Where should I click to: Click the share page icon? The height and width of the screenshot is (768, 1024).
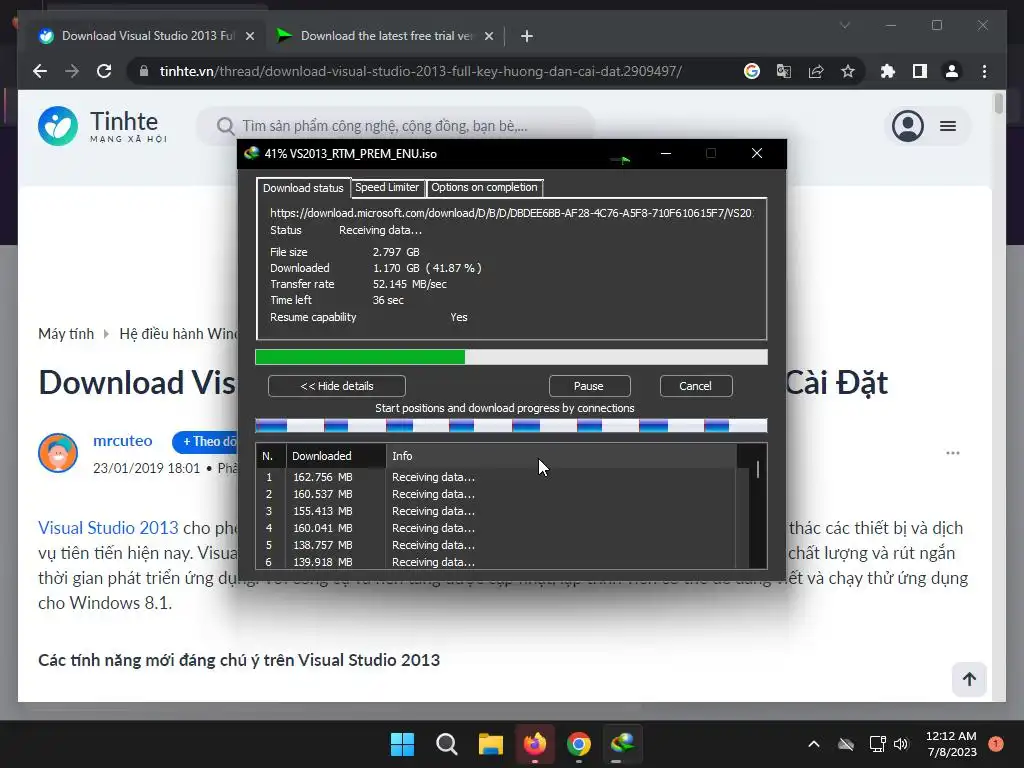point(816,71)
